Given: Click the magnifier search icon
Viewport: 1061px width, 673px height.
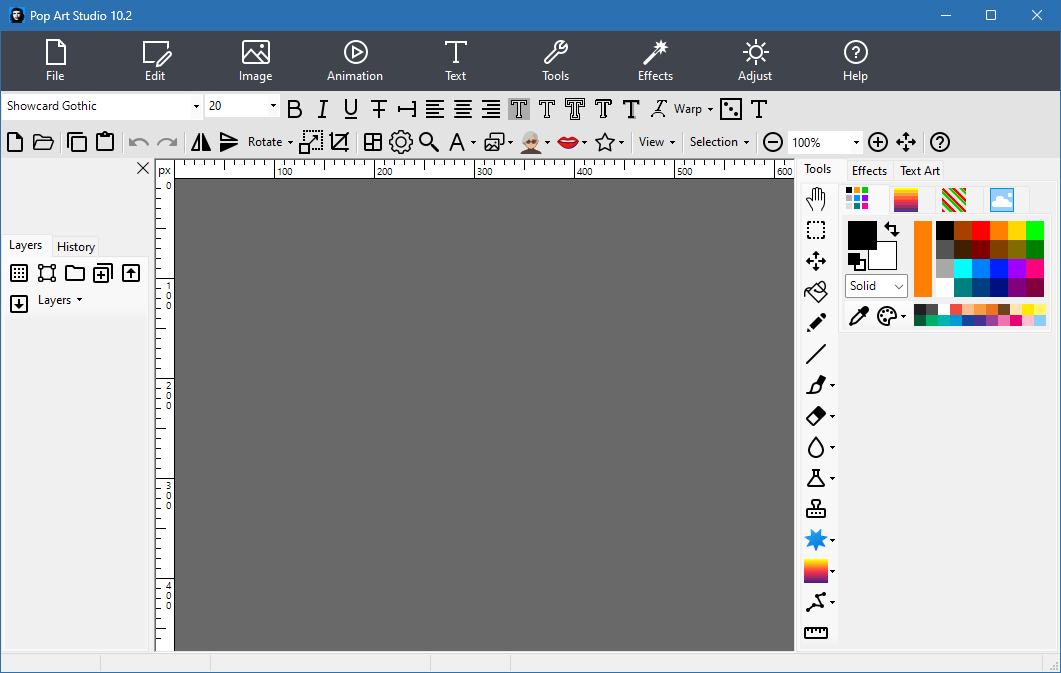Looking at the screenshot, I should (429, 142).
